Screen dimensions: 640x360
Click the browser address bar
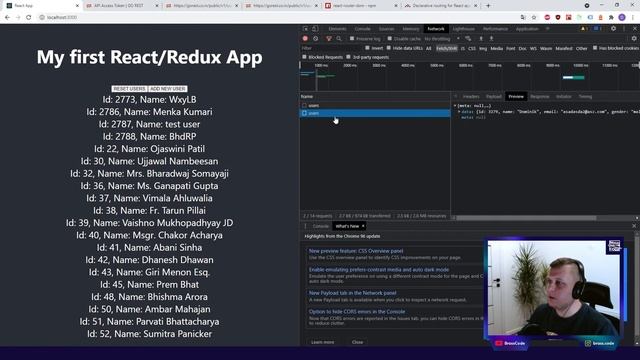(278, 17)
